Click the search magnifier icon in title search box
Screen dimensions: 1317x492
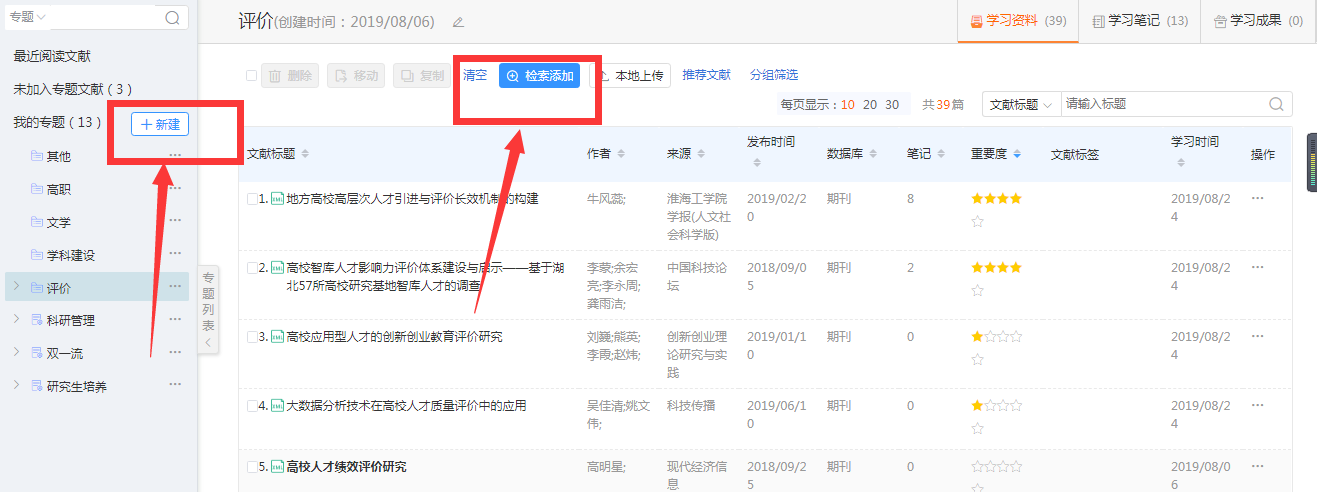tap(1276, 104)
